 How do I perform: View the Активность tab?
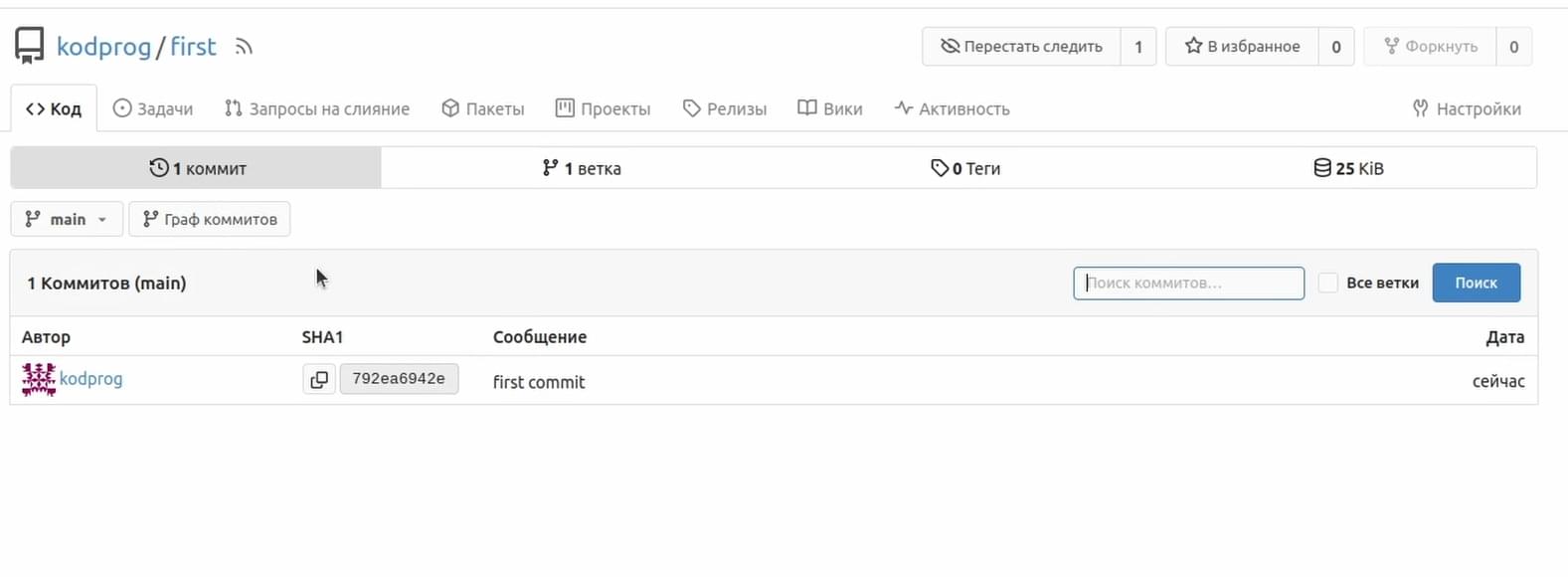pos(952,108)
